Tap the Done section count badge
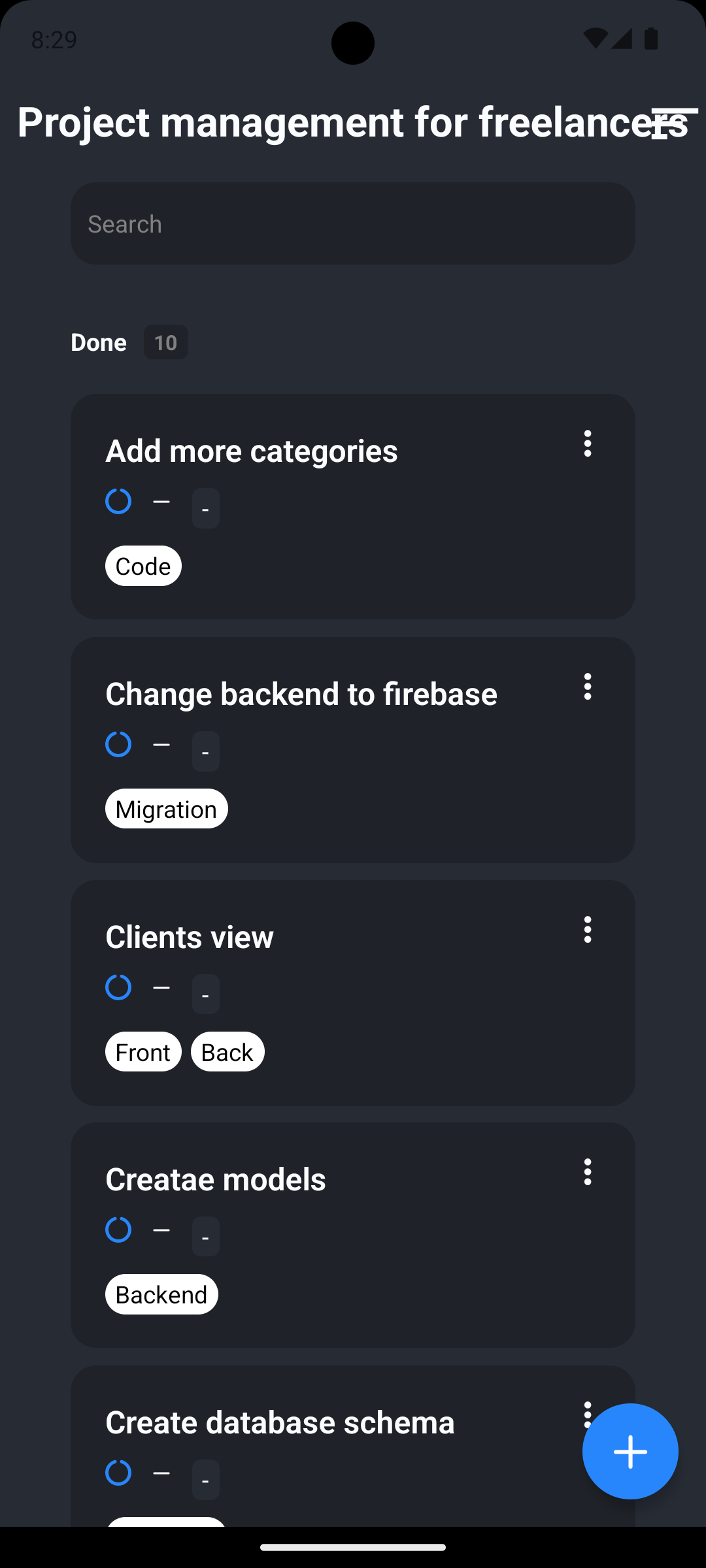This screenshot has height=1568, width=706. (x=165, y=342)
